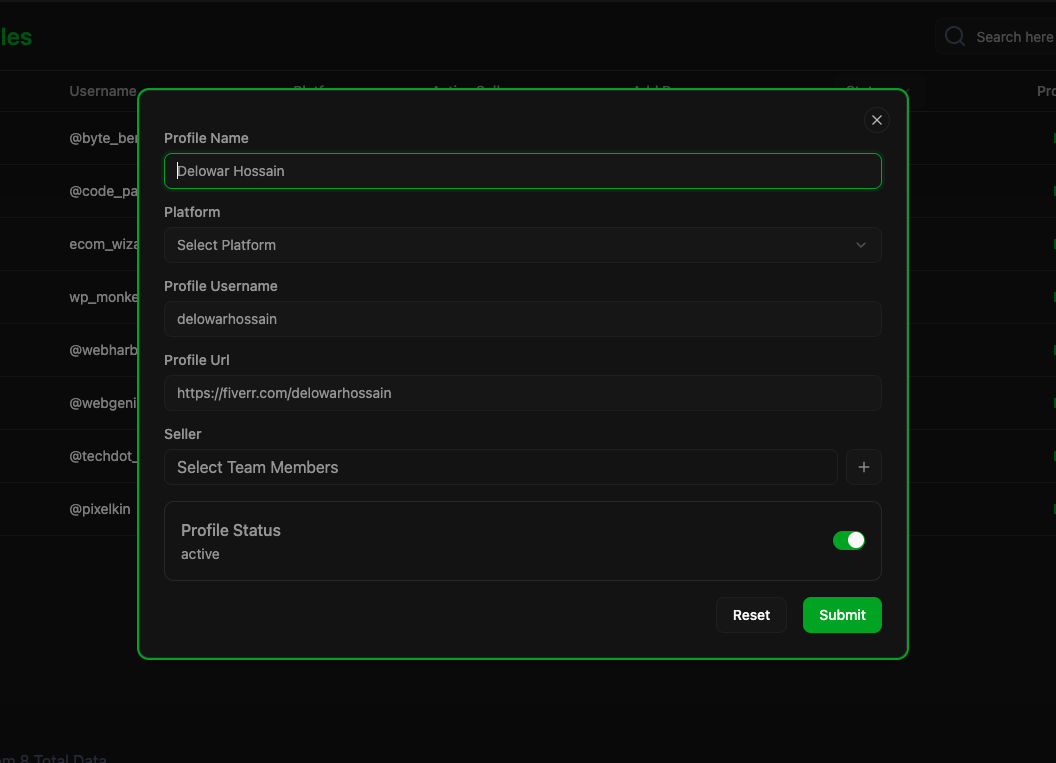Close the profile form dialog

point(876,120)
